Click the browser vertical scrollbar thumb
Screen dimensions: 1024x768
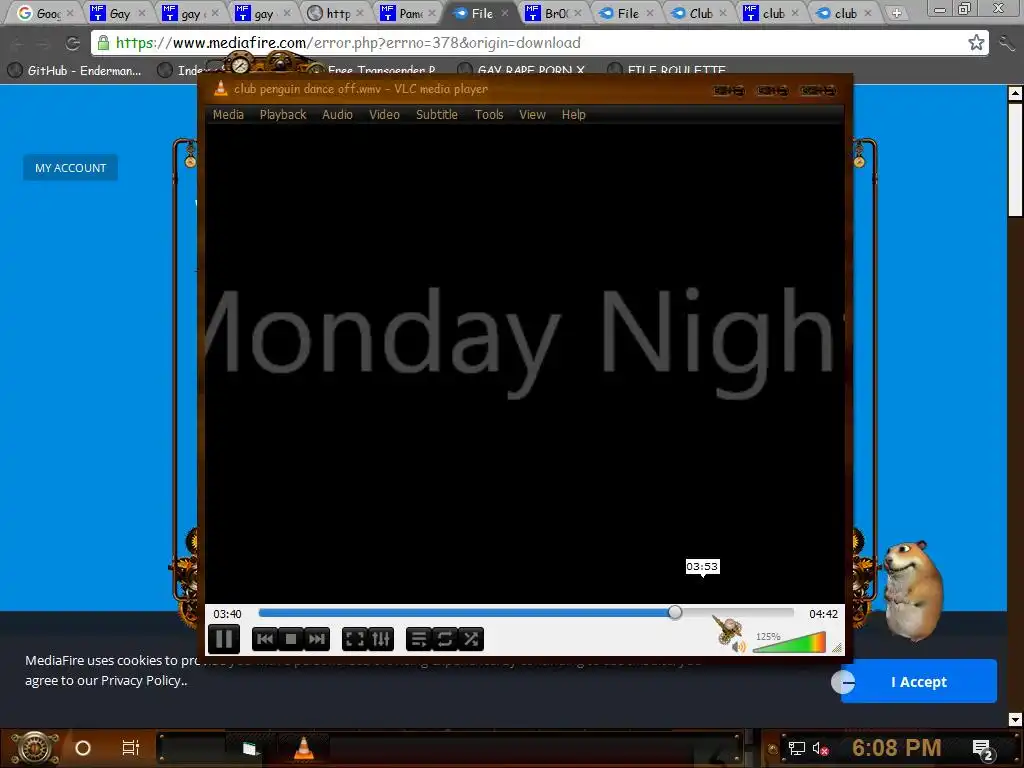coord(1015,160)
